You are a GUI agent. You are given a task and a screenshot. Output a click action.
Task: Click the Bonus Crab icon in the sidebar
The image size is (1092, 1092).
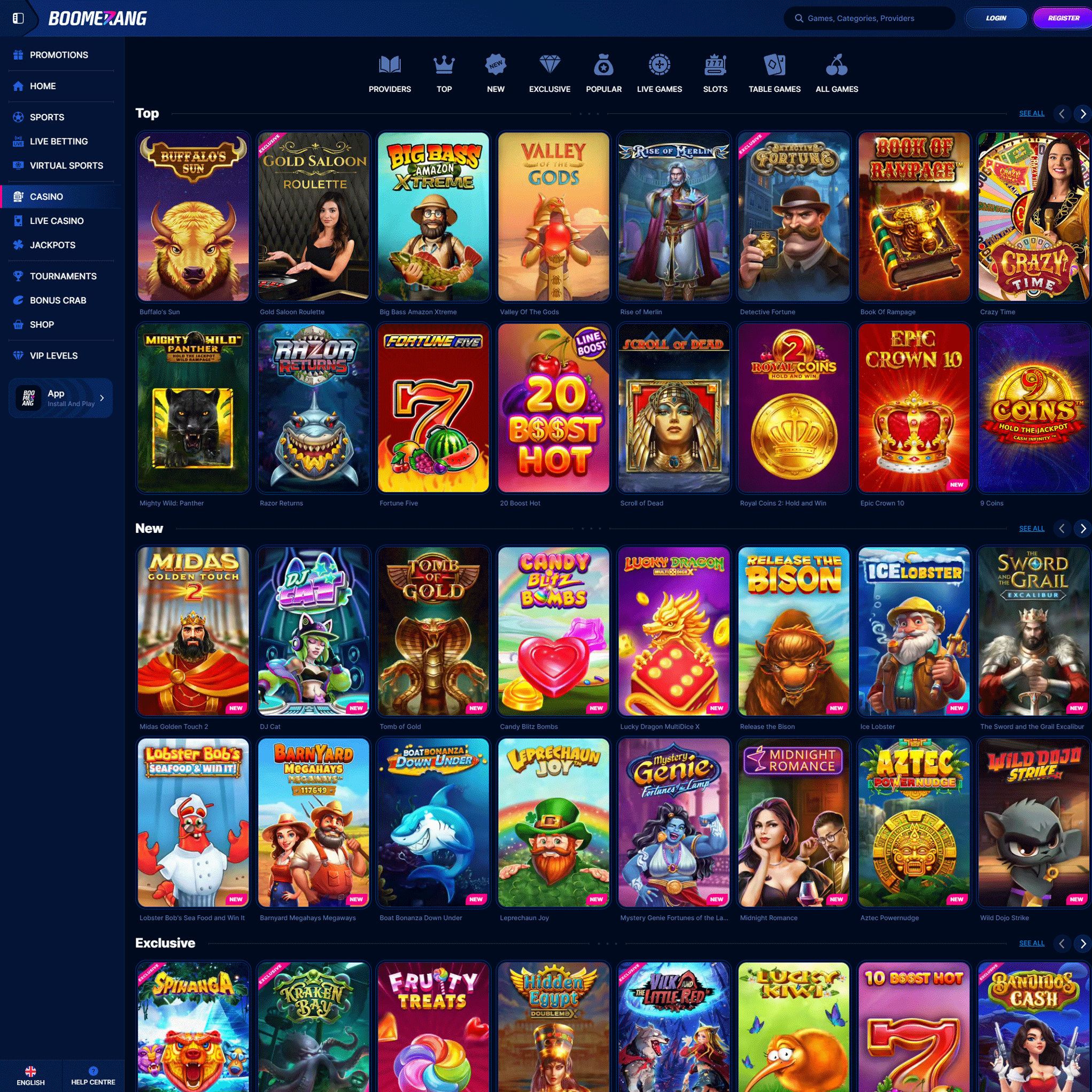[18, 300]
